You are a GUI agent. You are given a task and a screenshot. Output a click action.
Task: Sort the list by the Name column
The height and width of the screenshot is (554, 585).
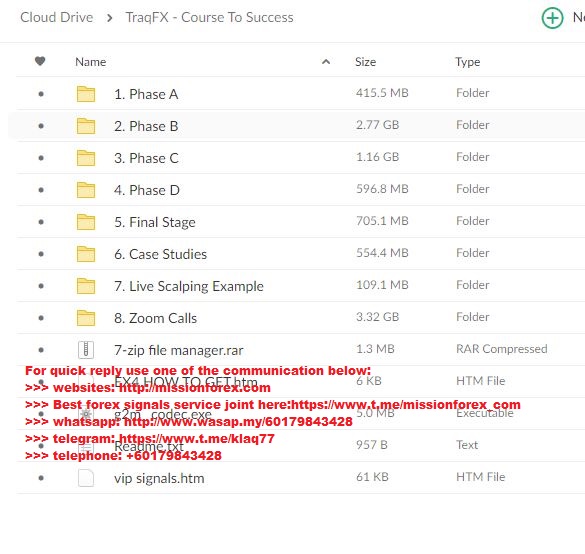91,62
